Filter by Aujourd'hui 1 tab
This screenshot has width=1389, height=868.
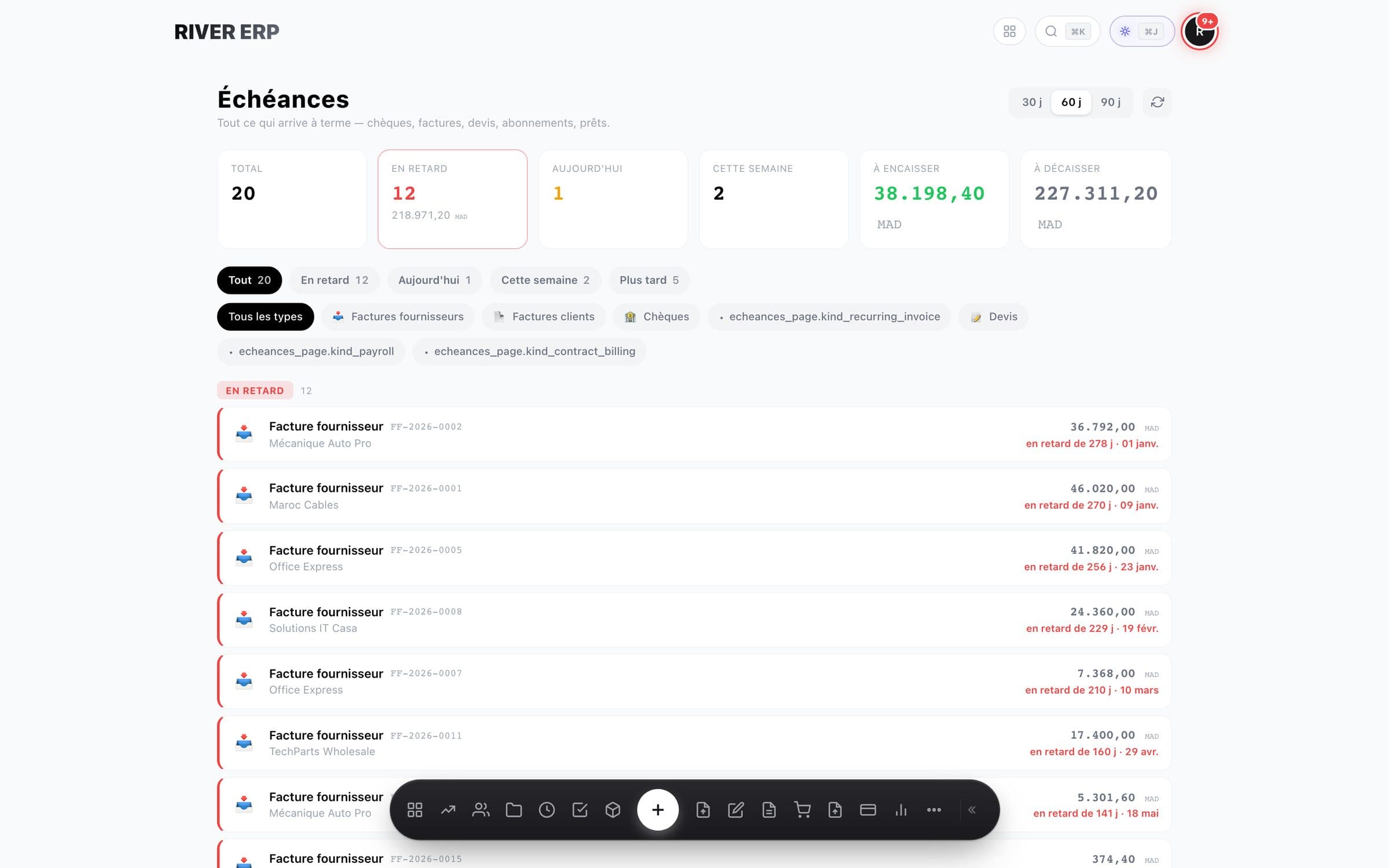pos(435,280)
